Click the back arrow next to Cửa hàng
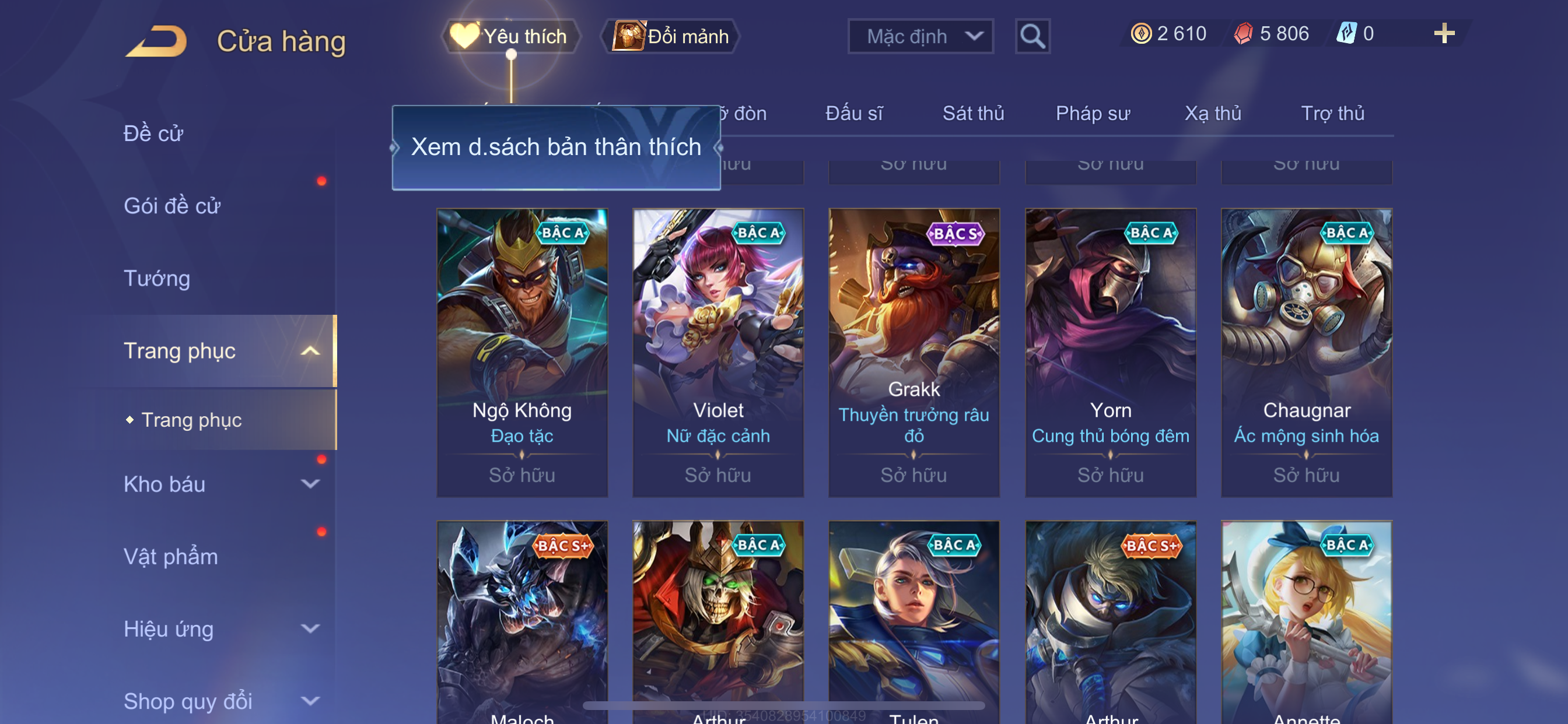Screen dimensions: 1568x724 pyautogui.click(x=156, y=41)
